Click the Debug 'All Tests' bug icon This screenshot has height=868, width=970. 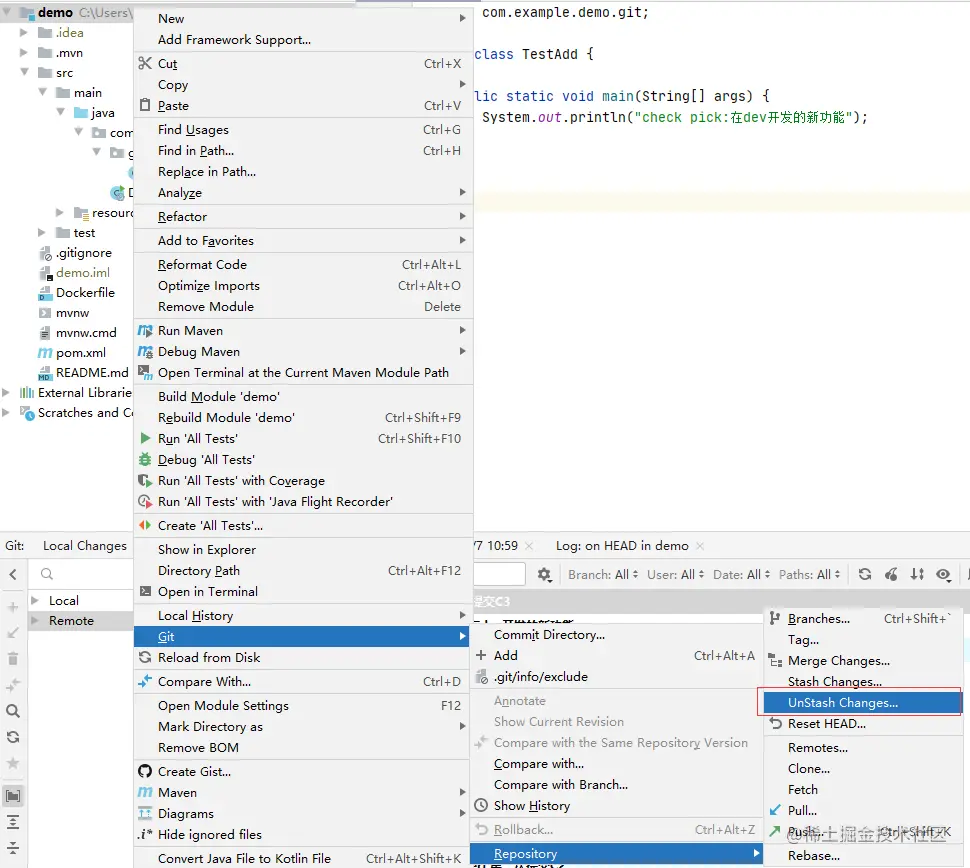click(x=145, y=459)
